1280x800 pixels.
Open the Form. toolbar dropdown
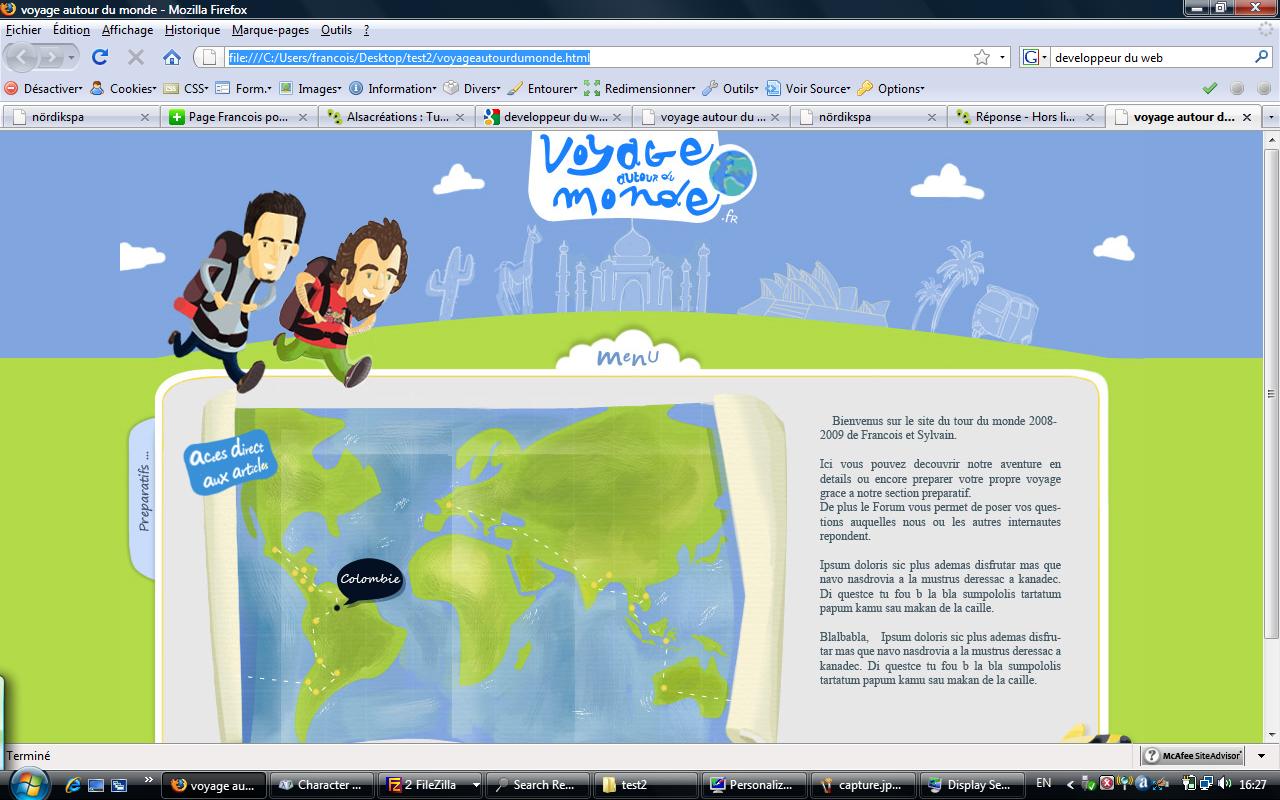243,88
